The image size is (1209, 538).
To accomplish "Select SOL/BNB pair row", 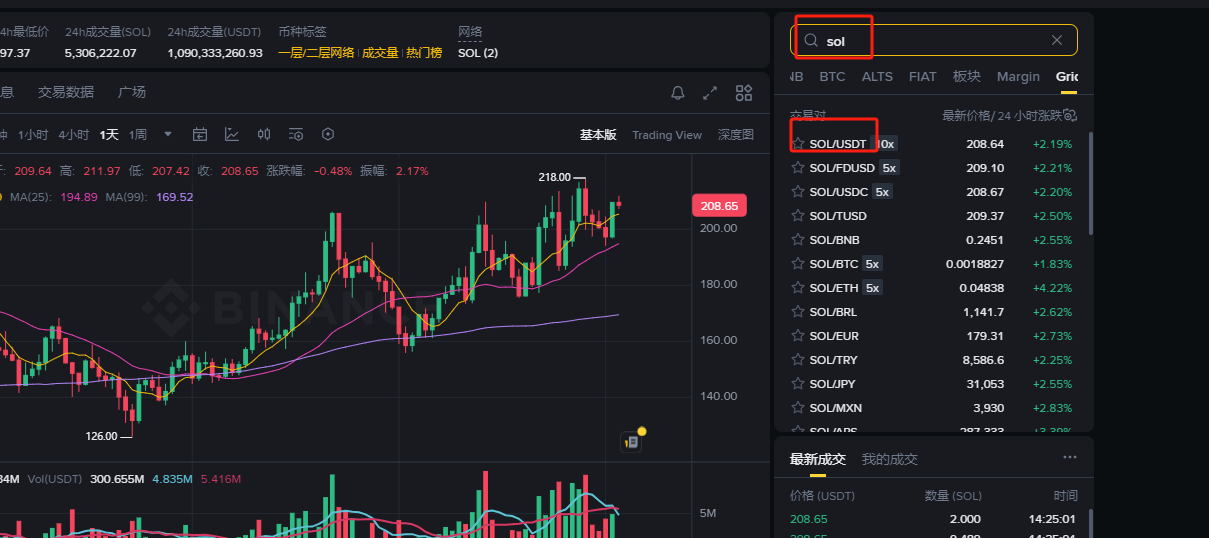I will tap(933, 240).
